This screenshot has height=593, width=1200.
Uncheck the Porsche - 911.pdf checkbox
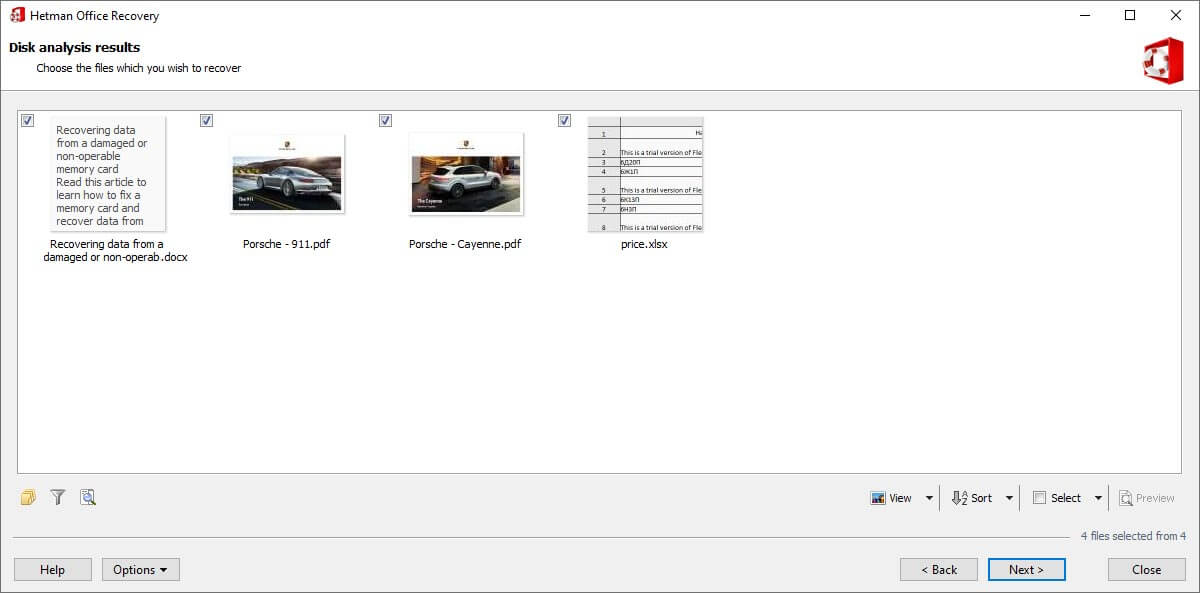pos(207,121)
